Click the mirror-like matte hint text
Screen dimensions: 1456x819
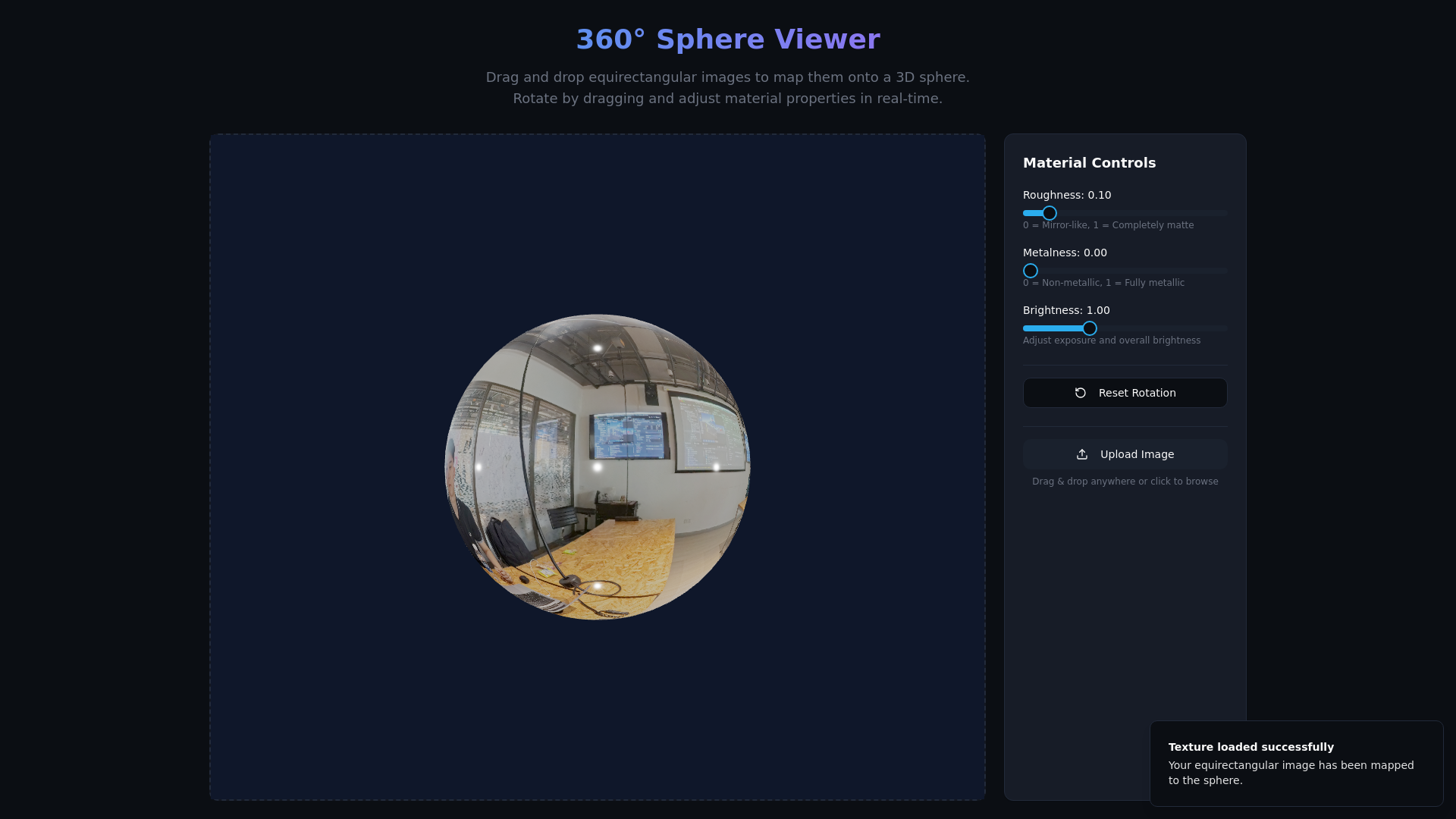point(1108,224)
